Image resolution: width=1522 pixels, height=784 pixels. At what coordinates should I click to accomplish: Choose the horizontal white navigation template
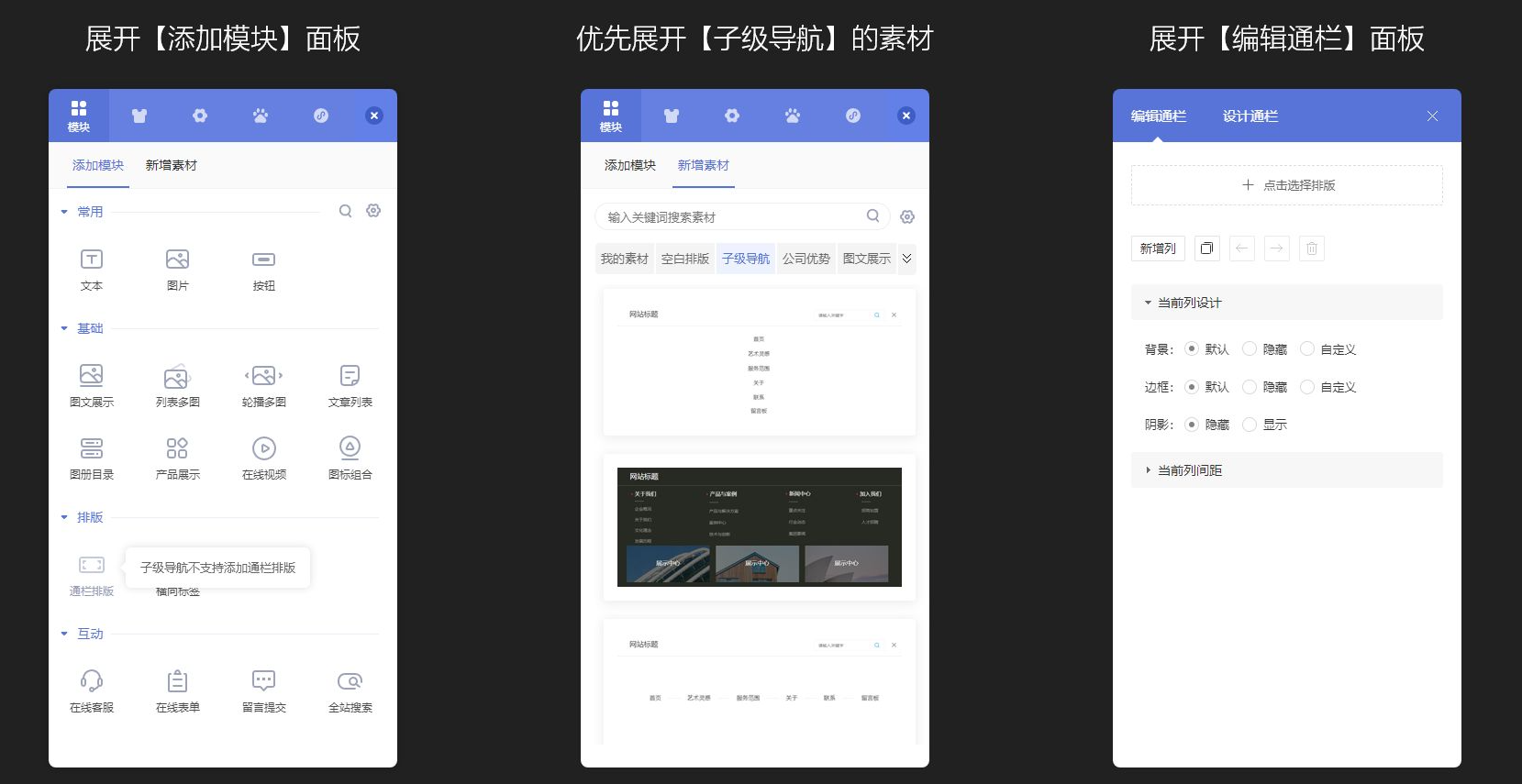point(760,683)
